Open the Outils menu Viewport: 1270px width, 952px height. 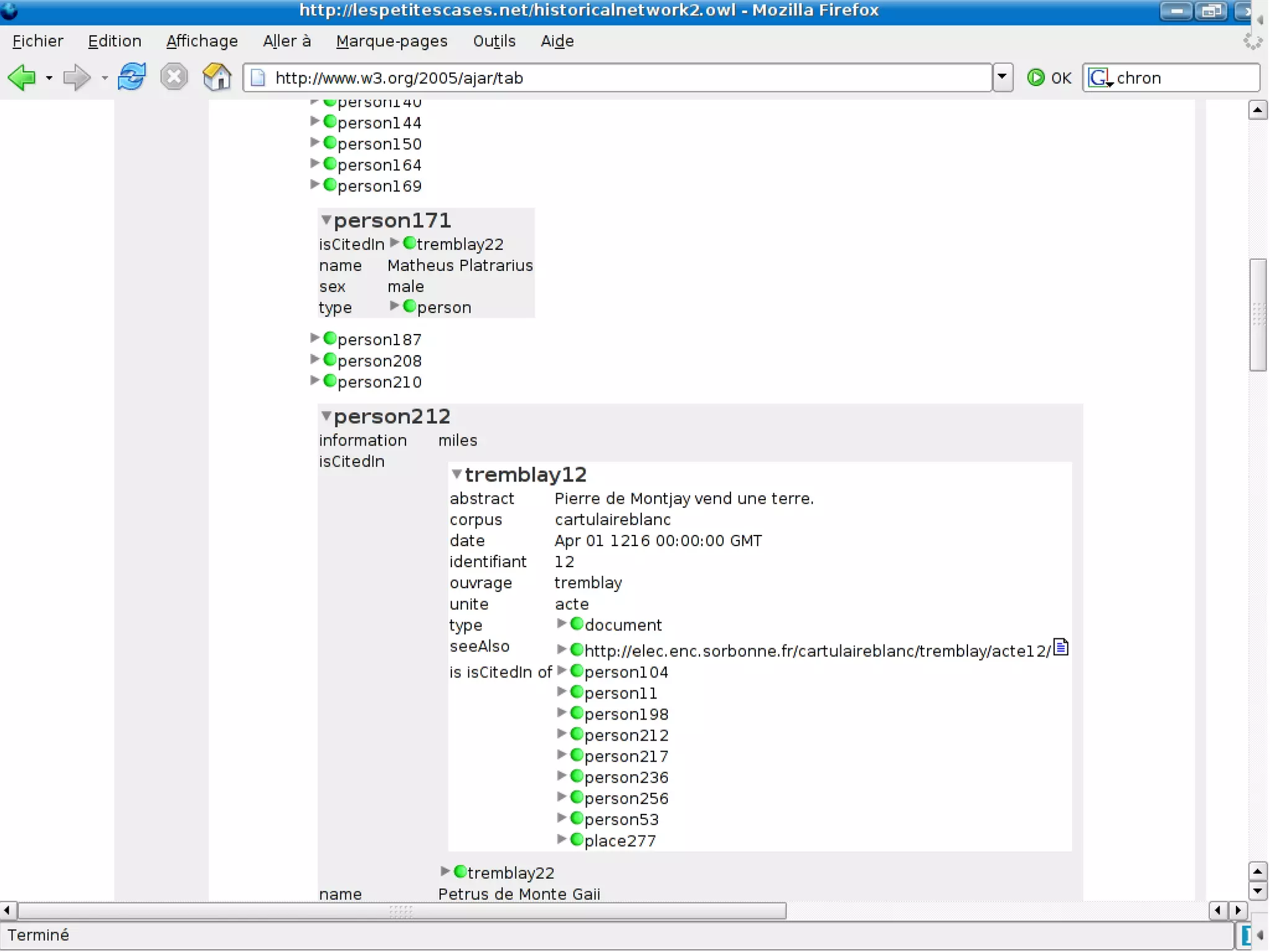pyautogui.click(x=494, y=41)
